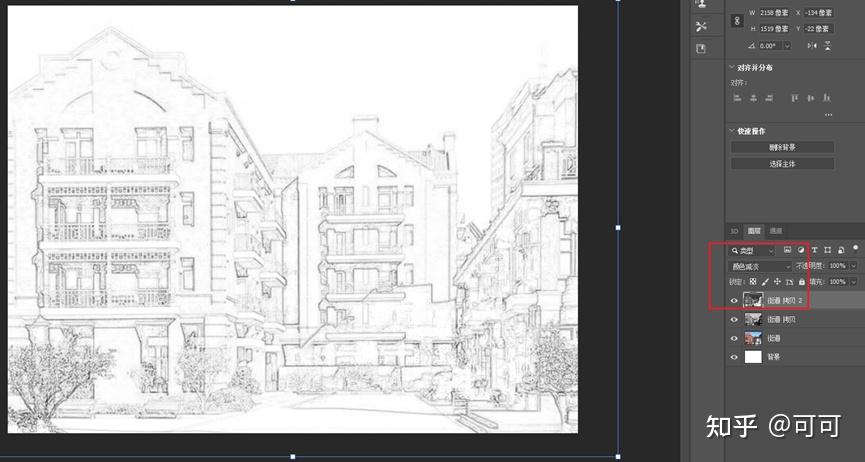Click the Y position field showing -22

pyautogui.click(x=818, y=29)
